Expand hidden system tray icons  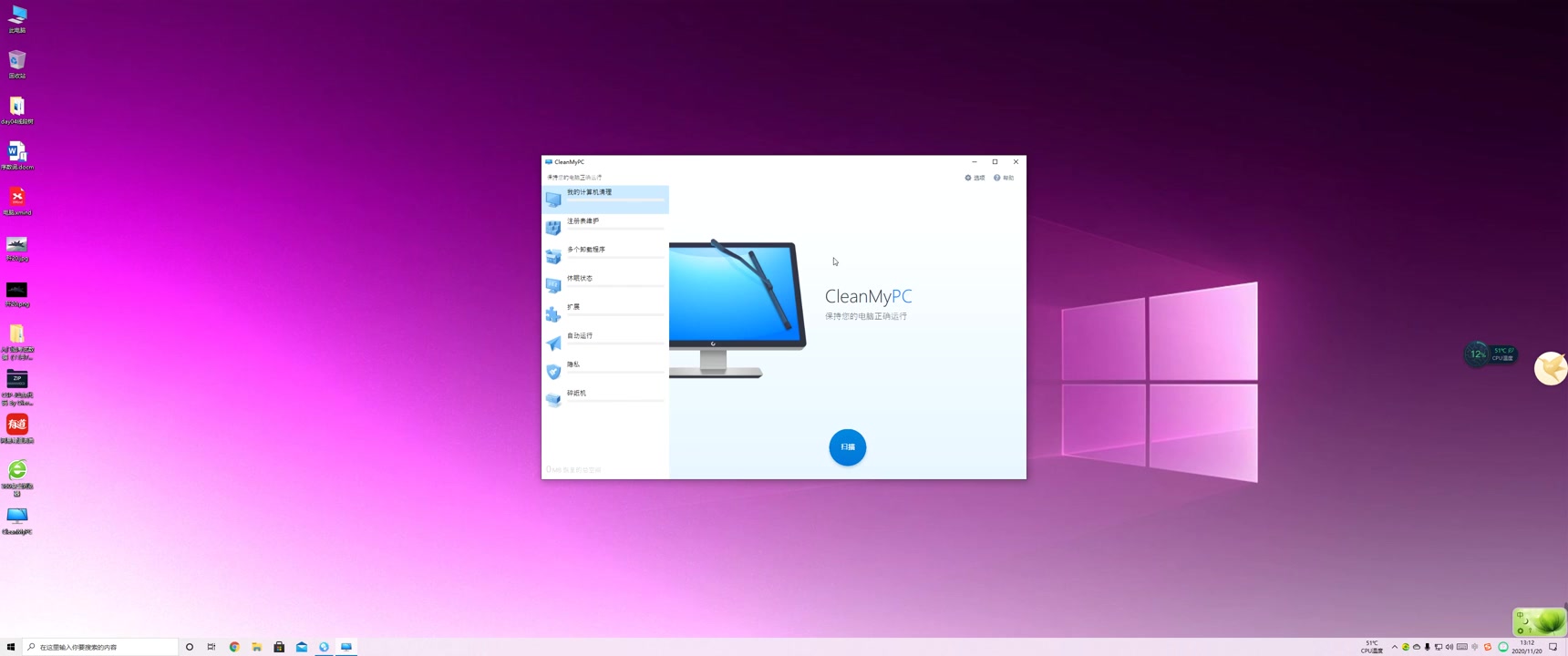coord(1394,647)
